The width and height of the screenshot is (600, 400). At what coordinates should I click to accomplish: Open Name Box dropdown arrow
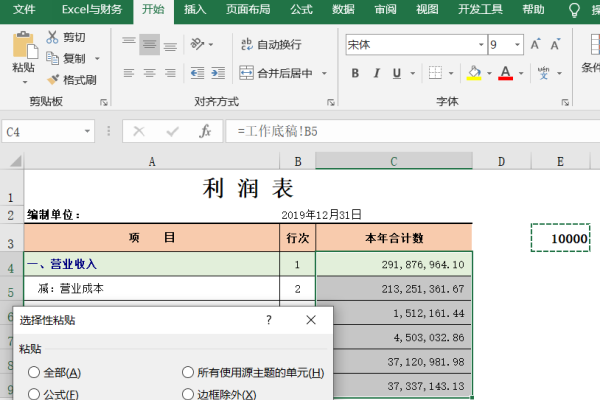(x=87, y=131)
